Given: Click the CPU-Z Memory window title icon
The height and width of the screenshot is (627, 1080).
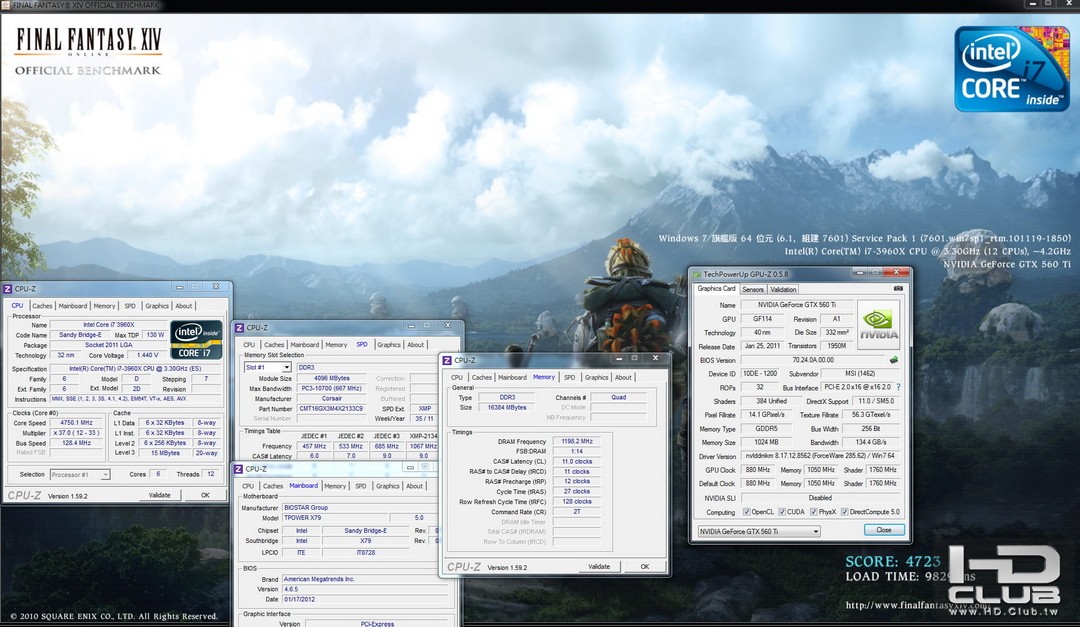Looking at the screenshot, I should click(x=447, y=360).
